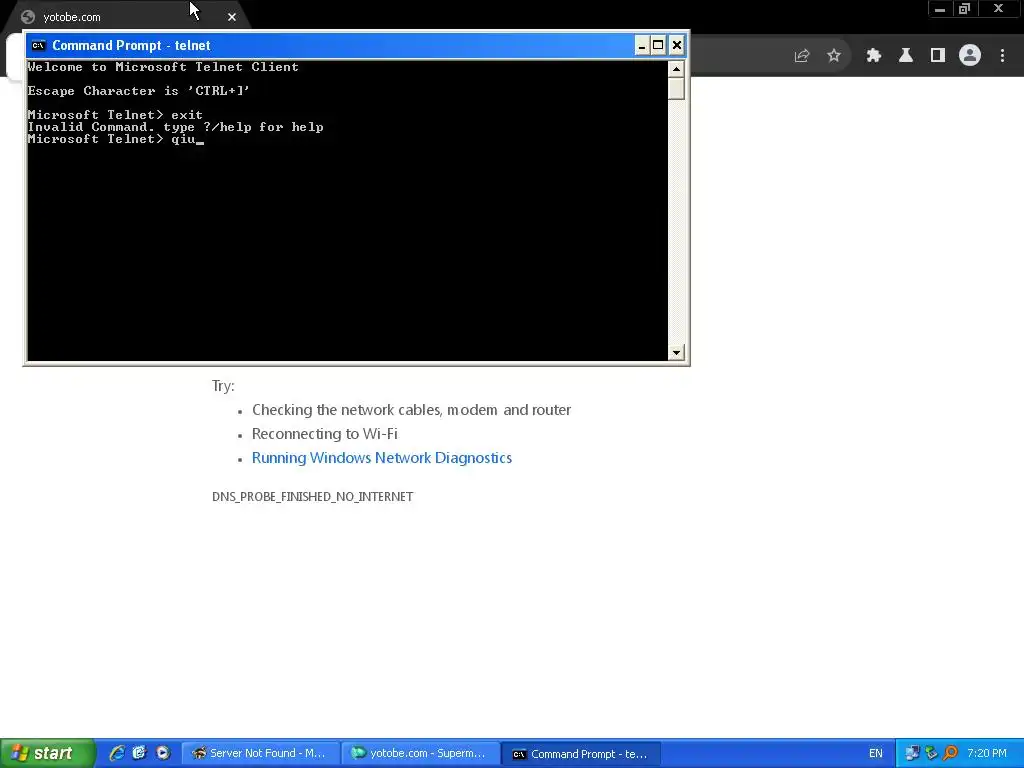Screen dimensions: 1024x768
Task: Click the share icon in Chrome toolbar
Action: 802,56
